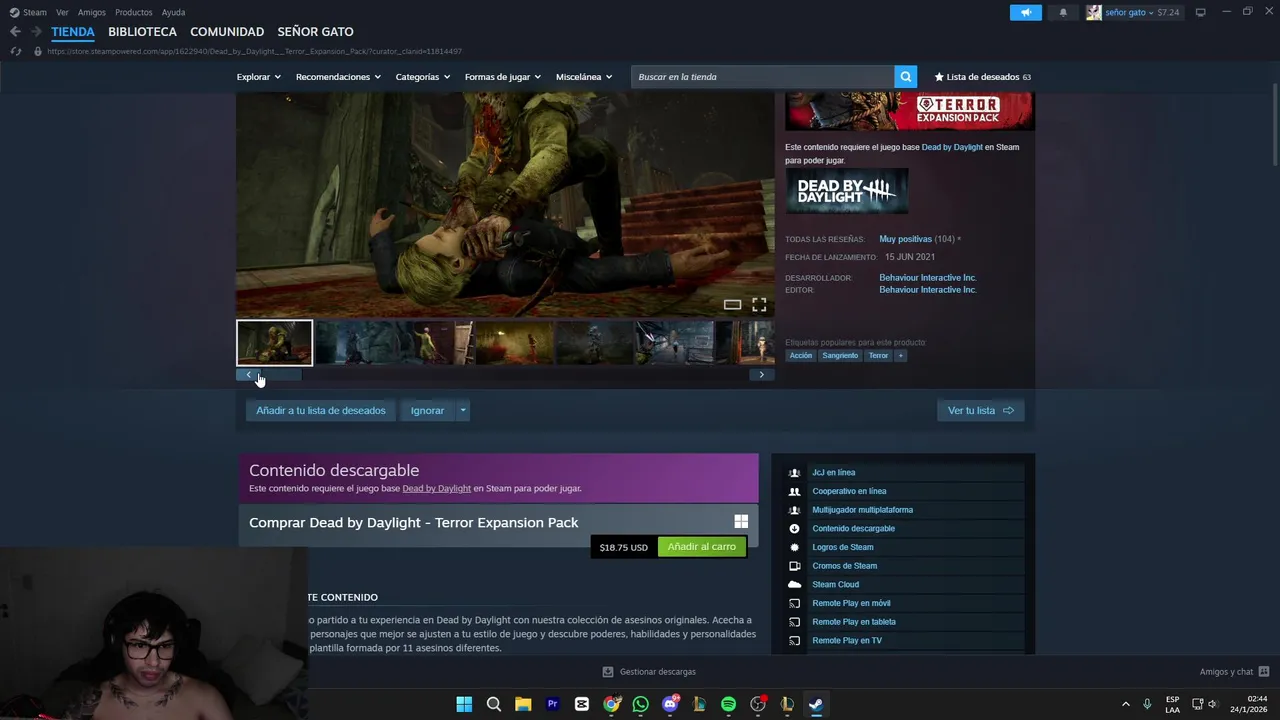1280x720 pixels.
Task: Select the first highlighted screenshot thumbnail
Action: pos(274,343)
